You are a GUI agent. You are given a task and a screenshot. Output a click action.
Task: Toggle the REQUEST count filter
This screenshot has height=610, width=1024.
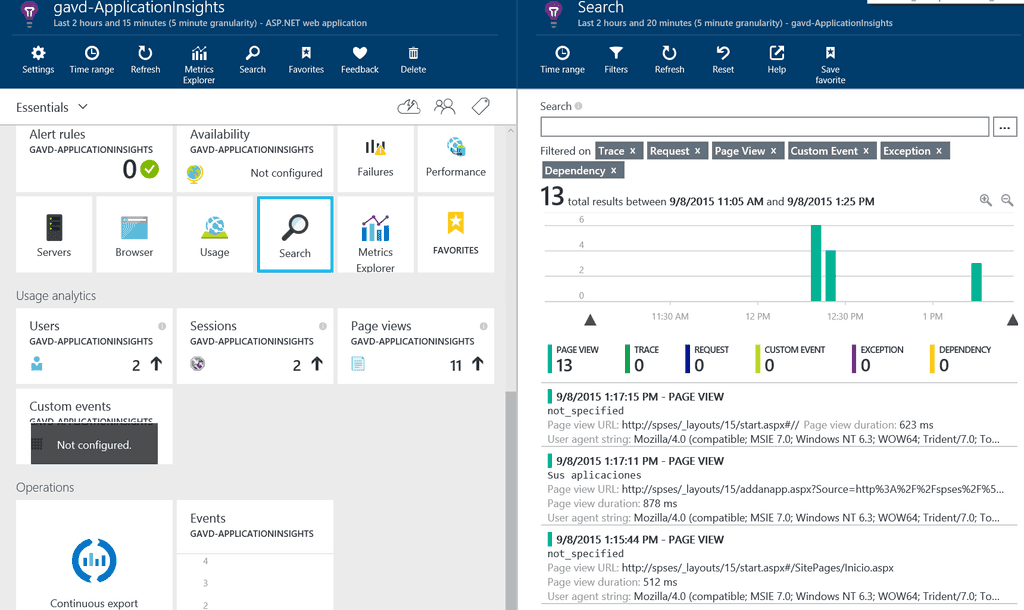coord(707,359)
